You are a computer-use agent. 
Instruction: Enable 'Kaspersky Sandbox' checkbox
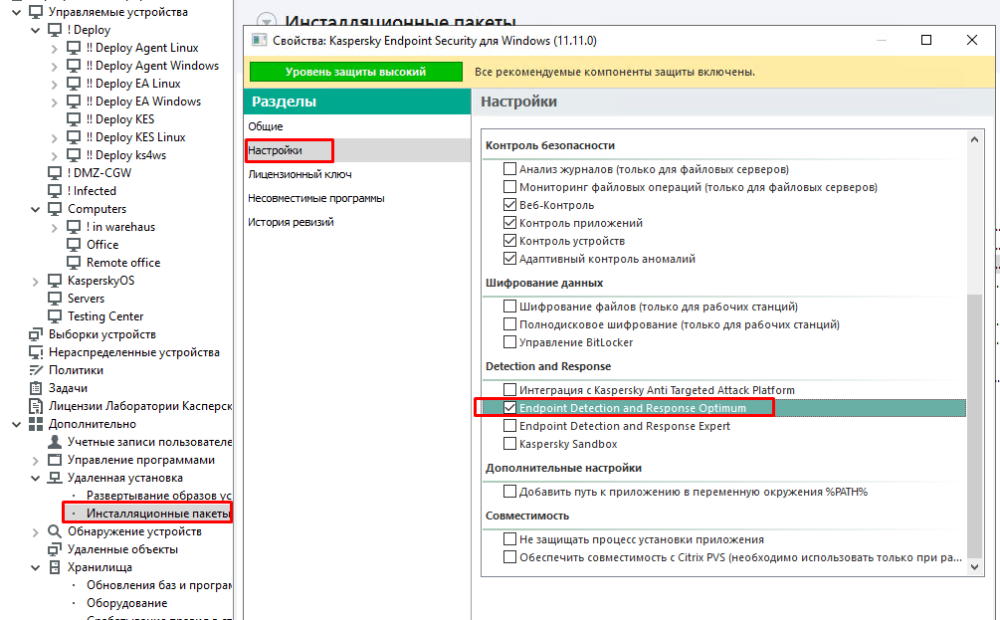pos(510,443)
